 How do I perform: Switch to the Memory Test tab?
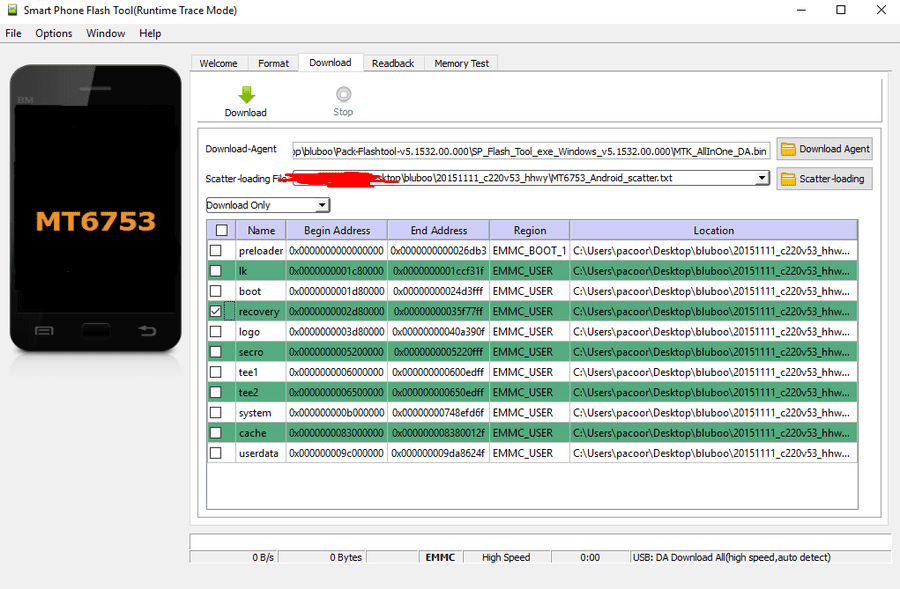(x=461, y=63)
